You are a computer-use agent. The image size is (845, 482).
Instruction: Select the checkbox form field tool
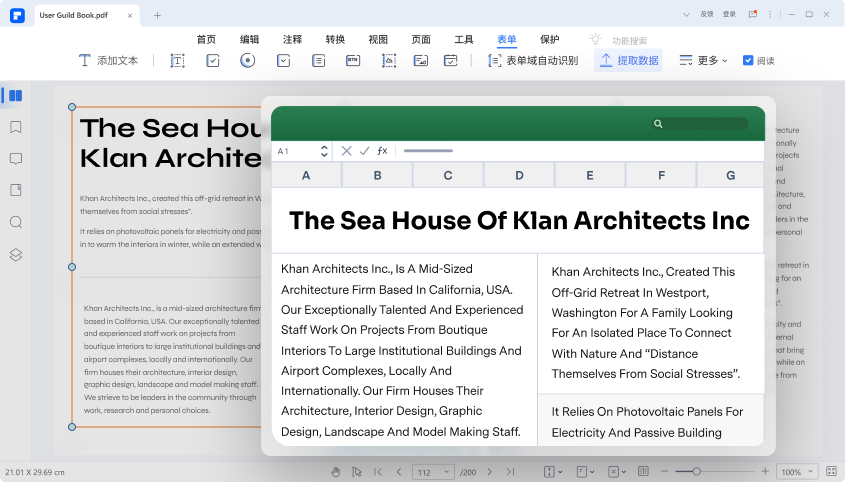tap(212, 61)
